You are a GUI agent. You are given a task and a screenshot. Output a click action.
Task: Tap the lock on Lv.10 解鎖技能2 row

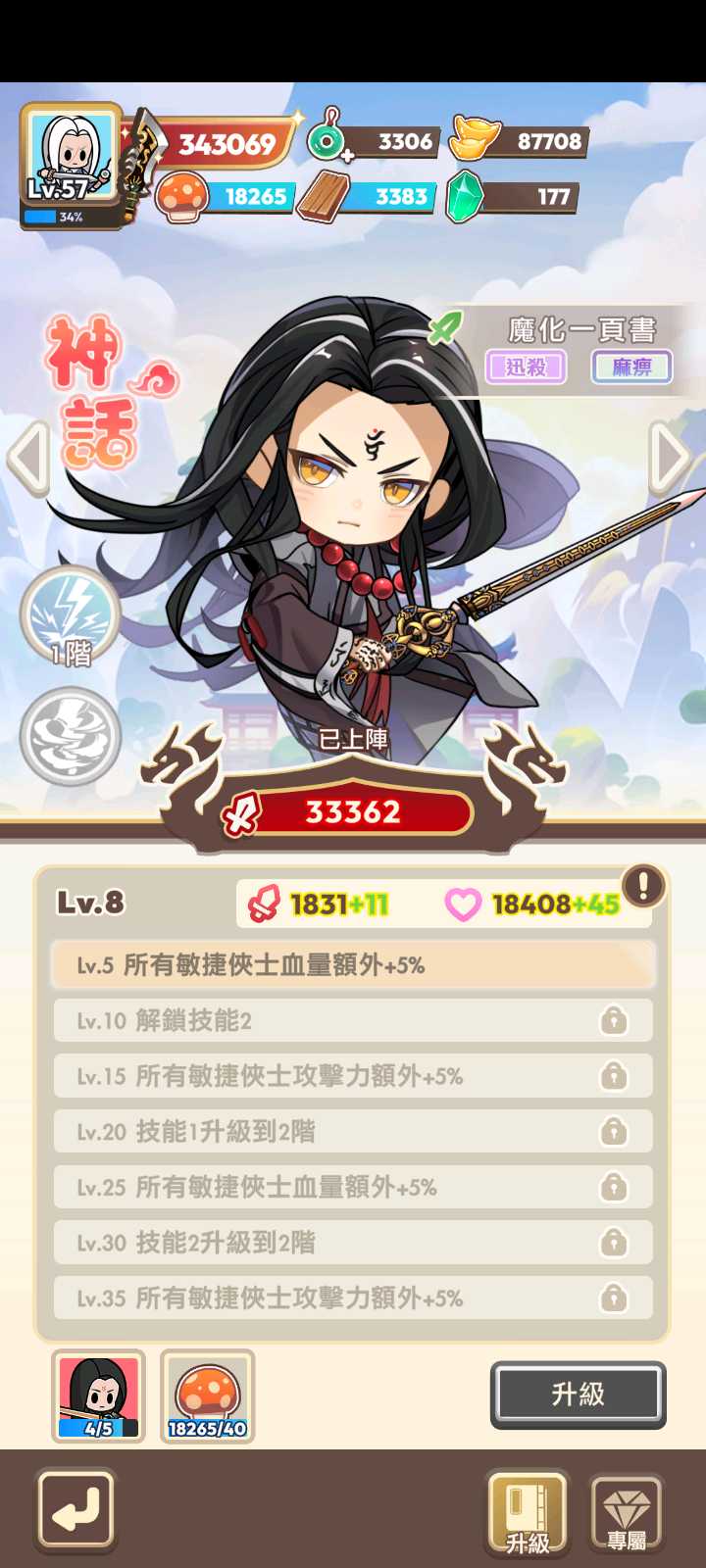point(614,1021)
